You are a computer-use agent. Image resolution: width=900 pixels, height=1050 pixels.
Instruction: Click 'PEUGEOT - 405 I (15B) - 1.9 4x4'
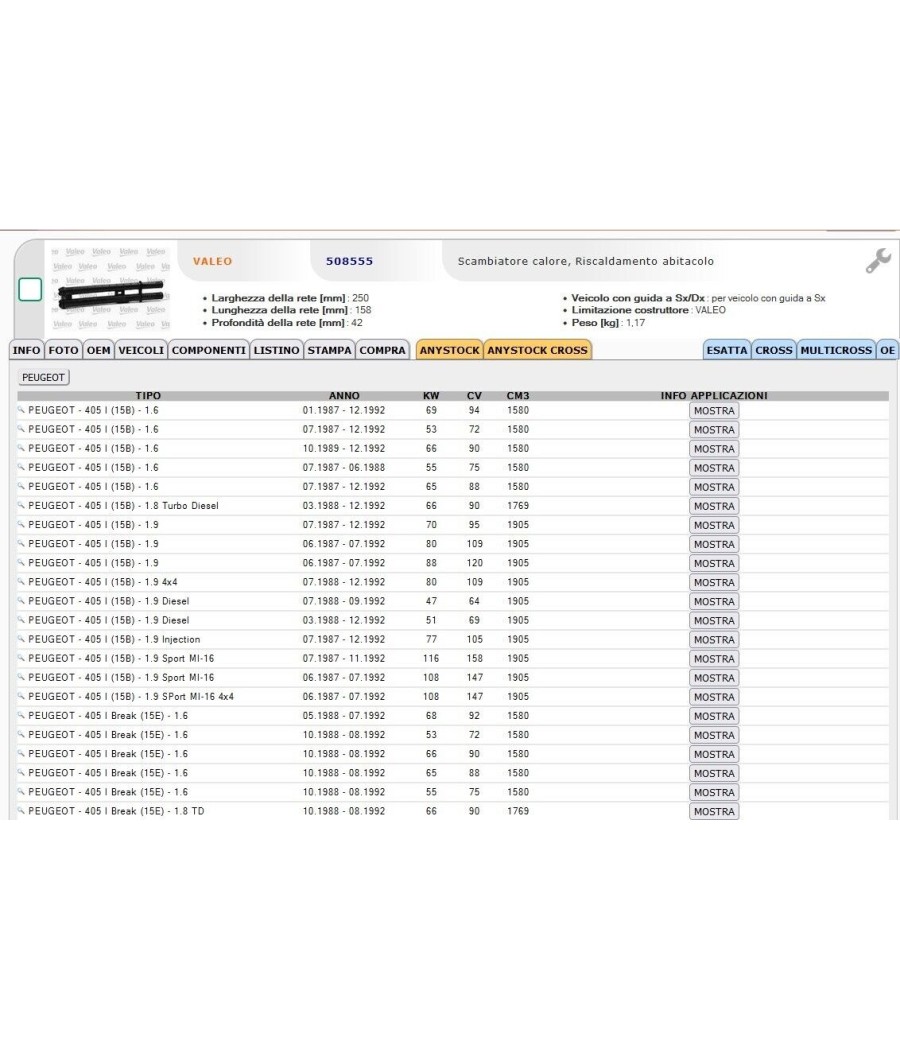[x=102, y=582]
